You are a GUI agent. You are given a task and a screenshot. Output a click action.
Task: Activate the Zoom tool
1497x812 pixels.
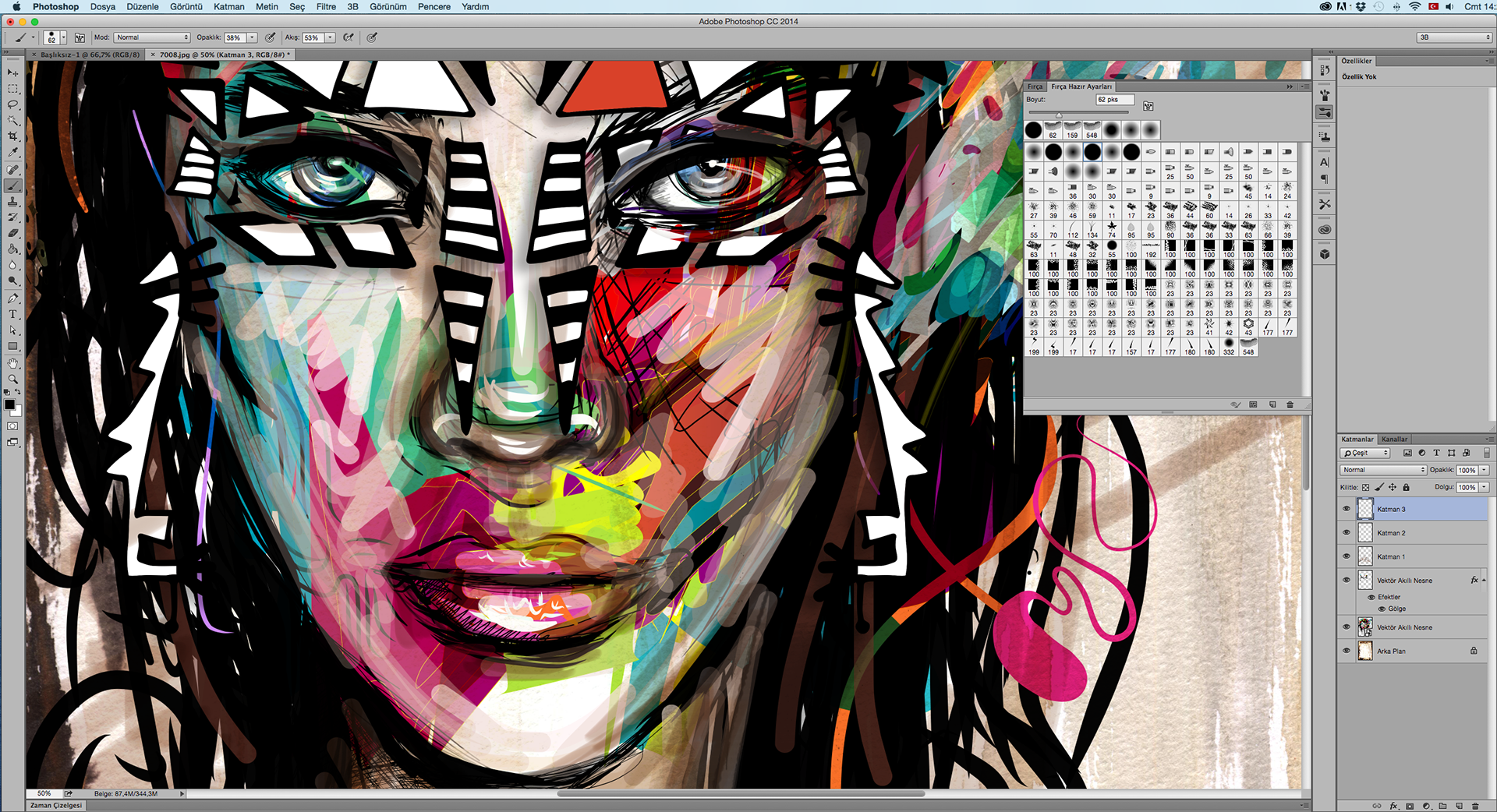pyautogui.click(x=12, y=379)
